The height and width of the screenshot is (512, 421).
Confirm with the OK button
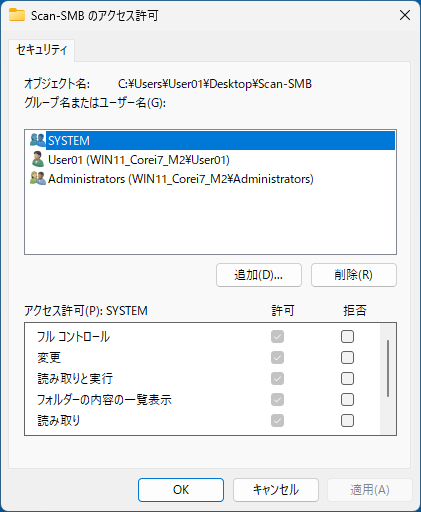(x=181, y=490)
